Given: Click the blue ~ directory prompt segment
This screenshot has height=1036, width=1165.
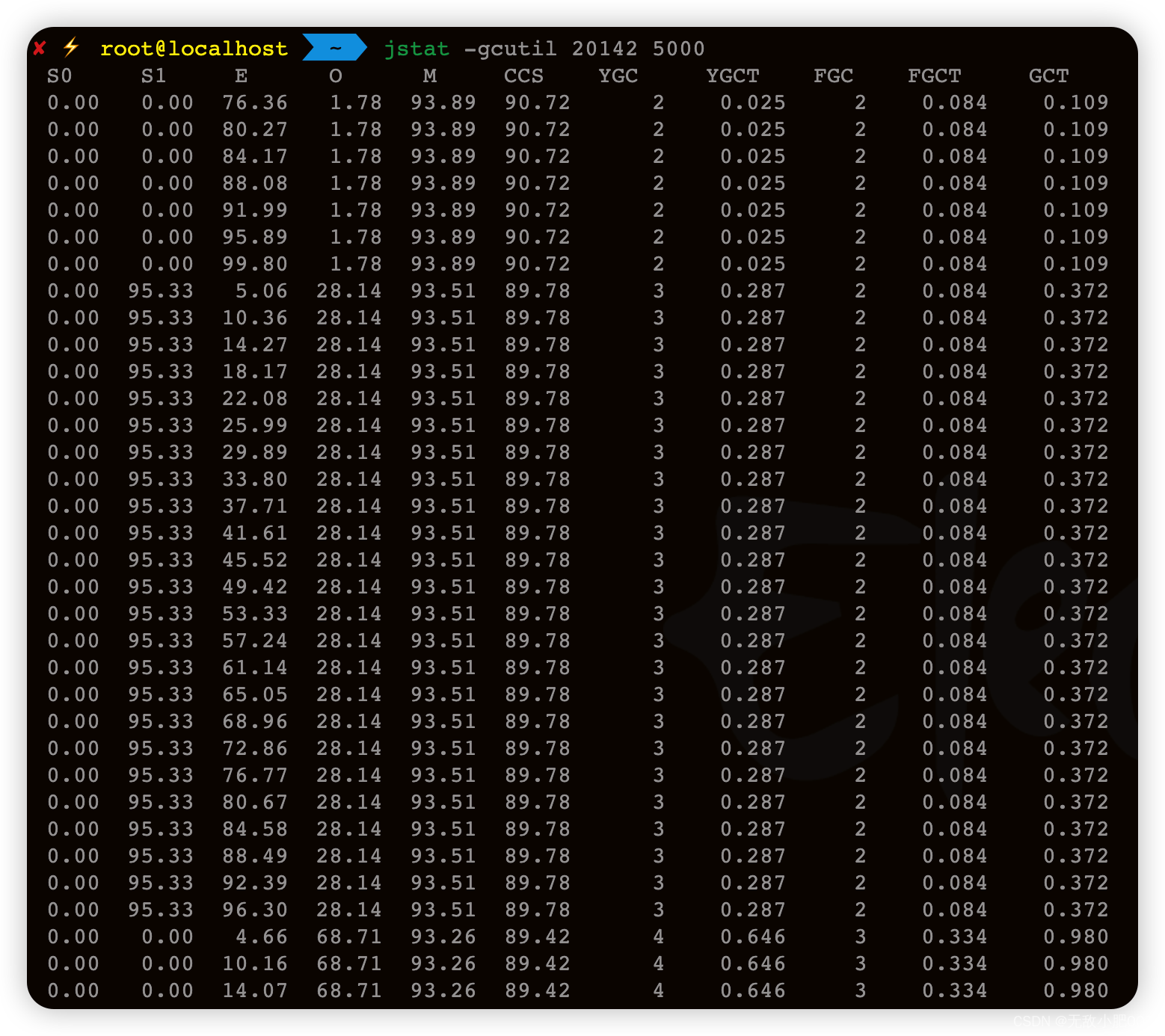Looking at the screenshot, I should pyautogui.click(x=335, y=48).
